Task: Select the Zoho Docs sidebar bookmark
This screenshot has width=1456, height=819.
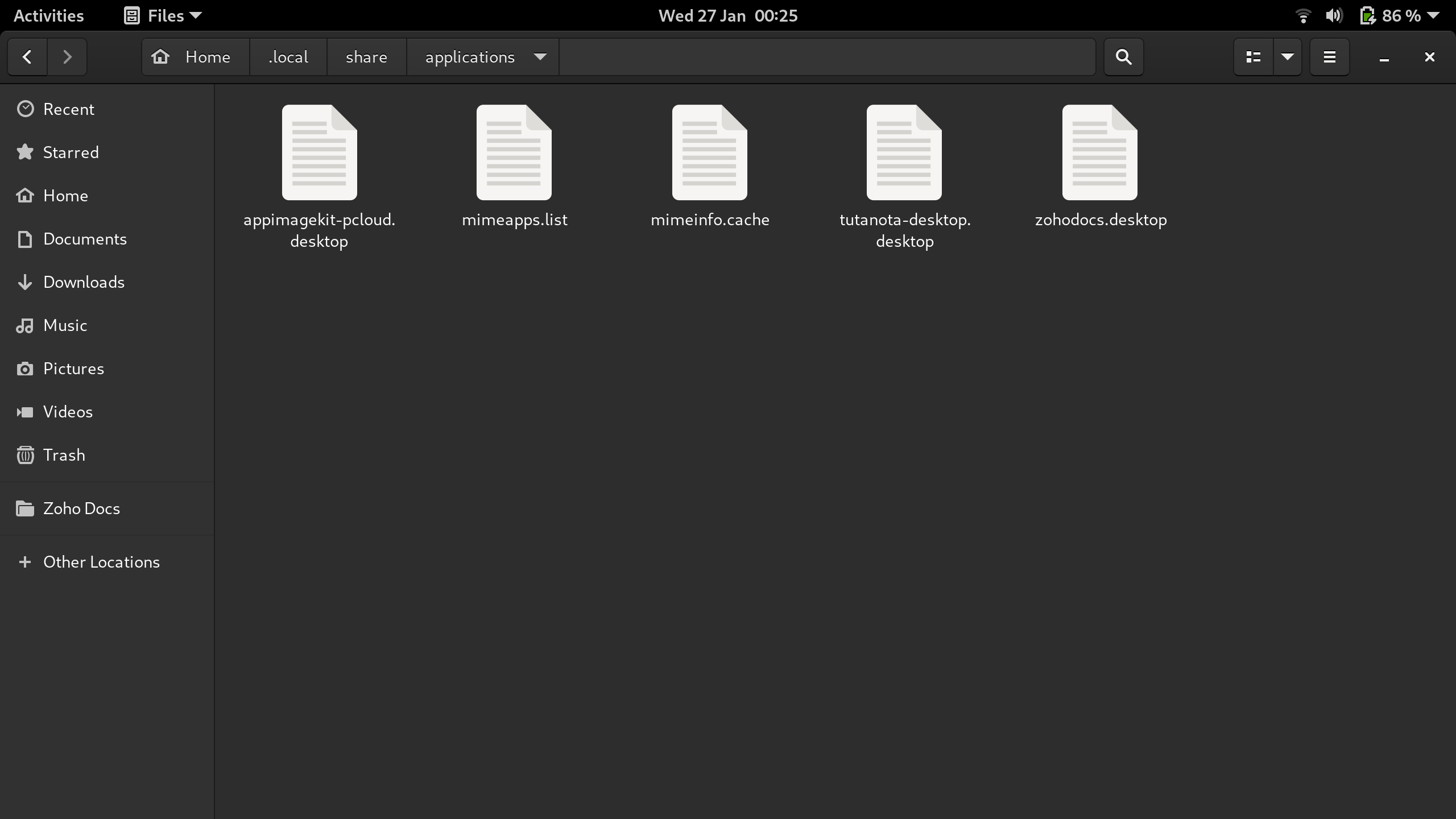Action: [x=81, y=508]
